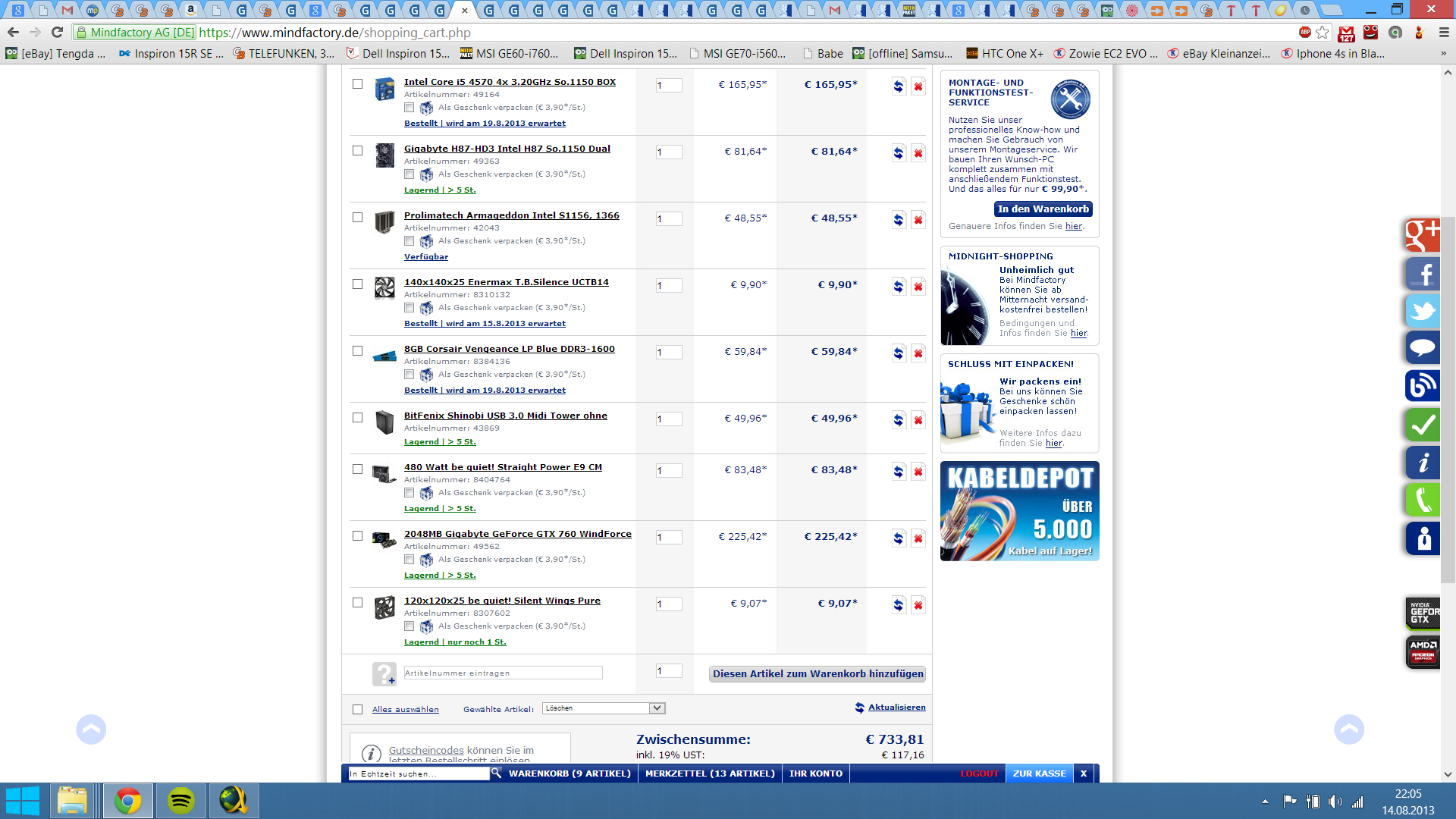
Task: Edit quantity field for BitFenix Shinobi
Action: (x=669, y=419)
